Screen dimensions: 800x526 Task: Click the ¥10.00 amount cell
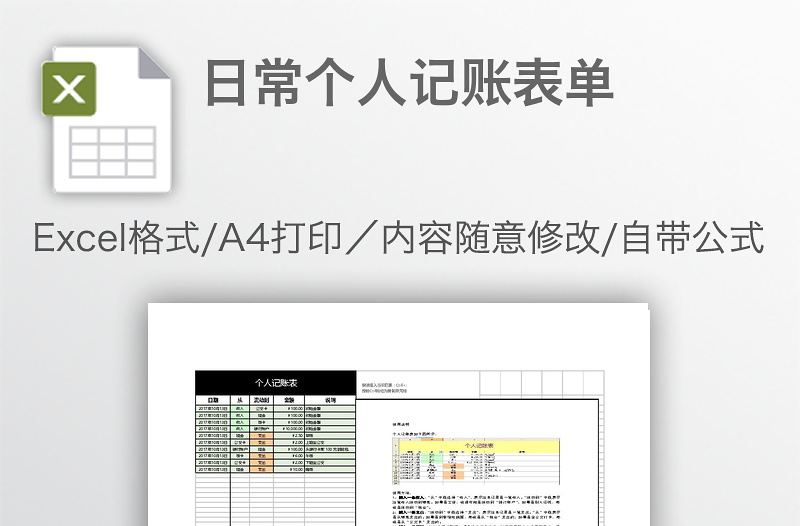coord(289,469)
